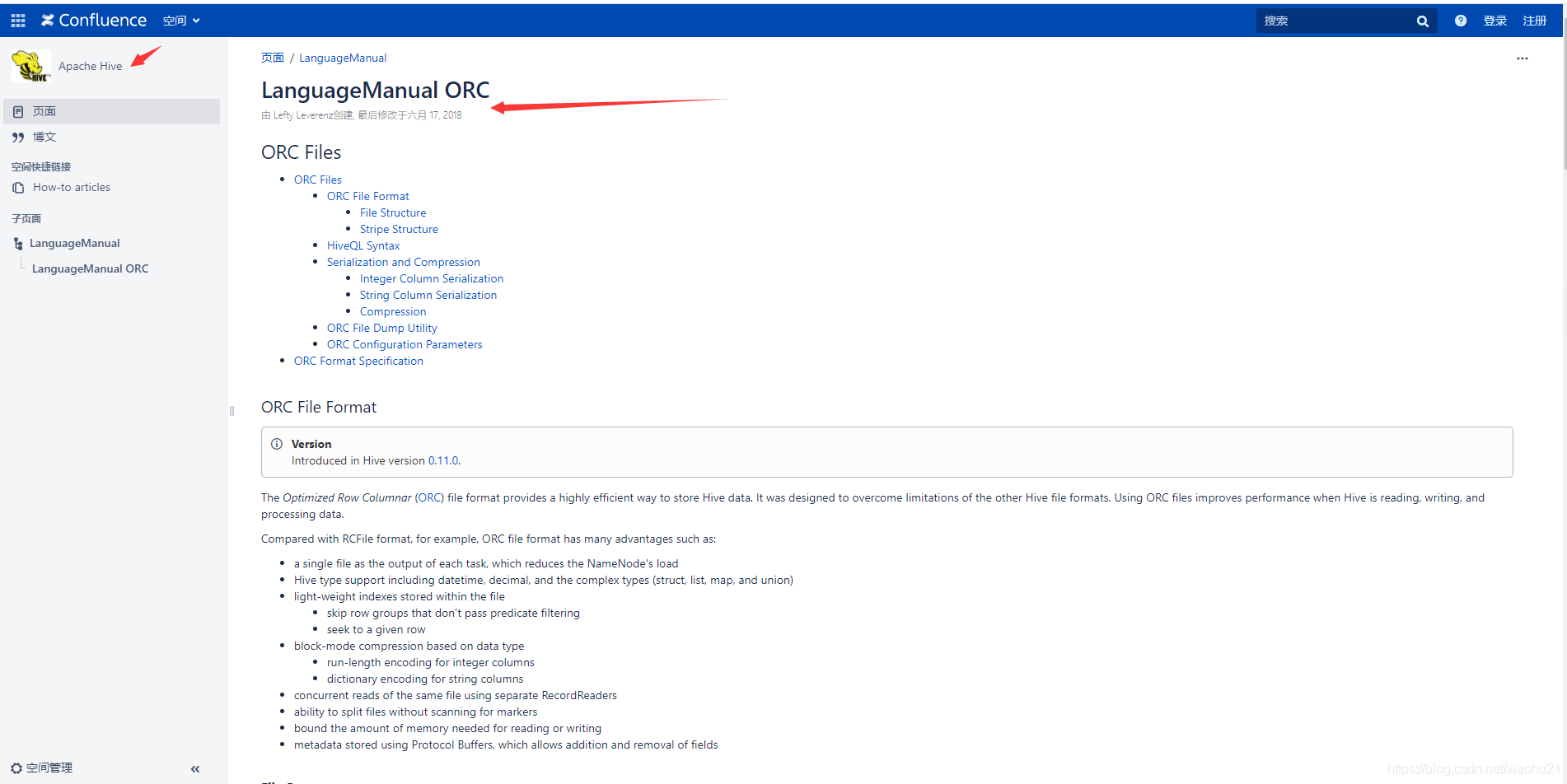Click 登录 to log in
Image resolution: width=1567 pixels, height=784 pixels.
(1495, 21)
